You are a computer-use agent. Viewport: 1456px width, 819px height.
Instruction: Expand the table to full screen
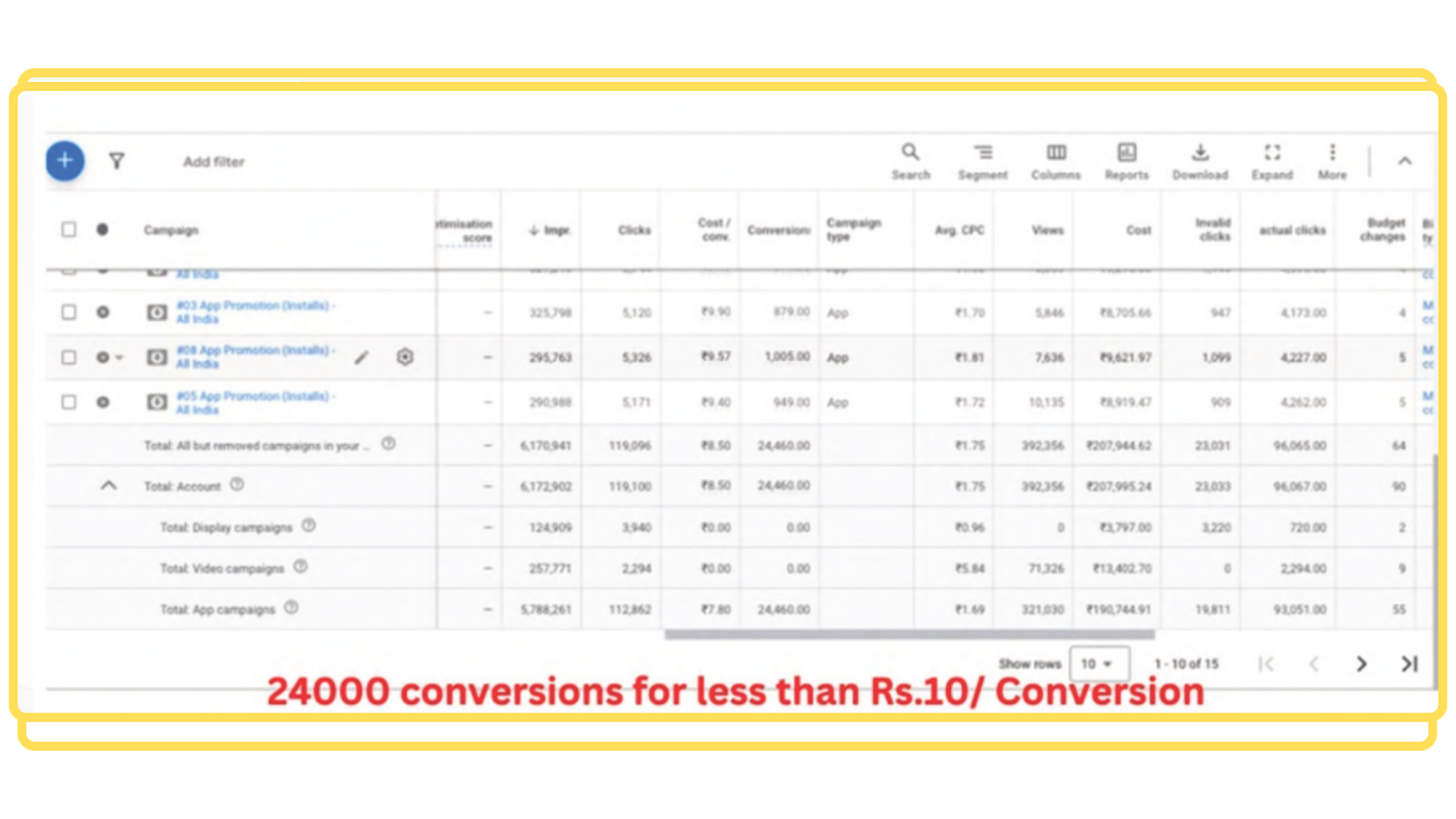[1272, 161]
